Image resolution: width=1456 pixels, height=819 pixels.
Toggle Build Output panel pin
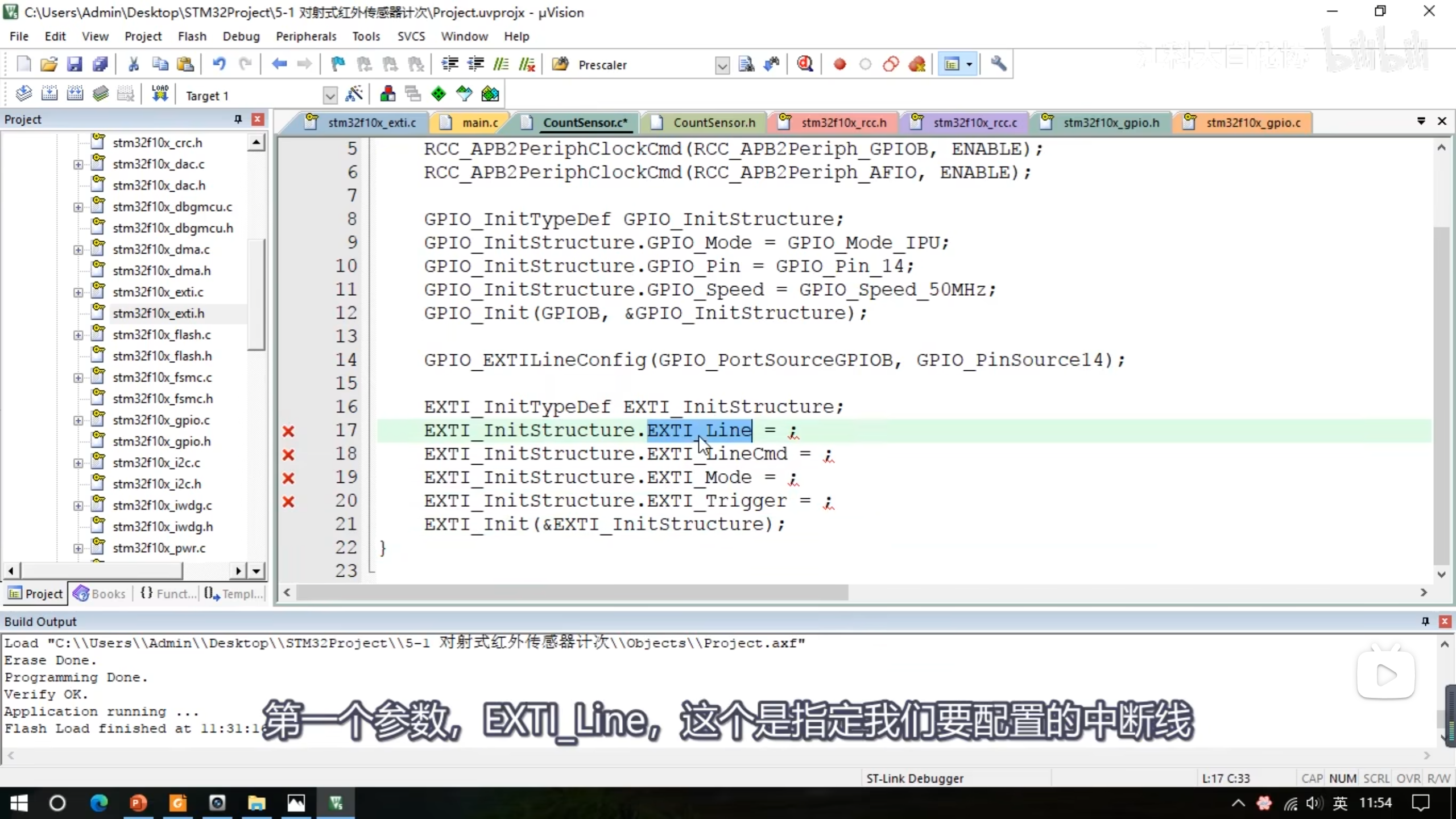pyautogui.click(x=1425, y=621)
